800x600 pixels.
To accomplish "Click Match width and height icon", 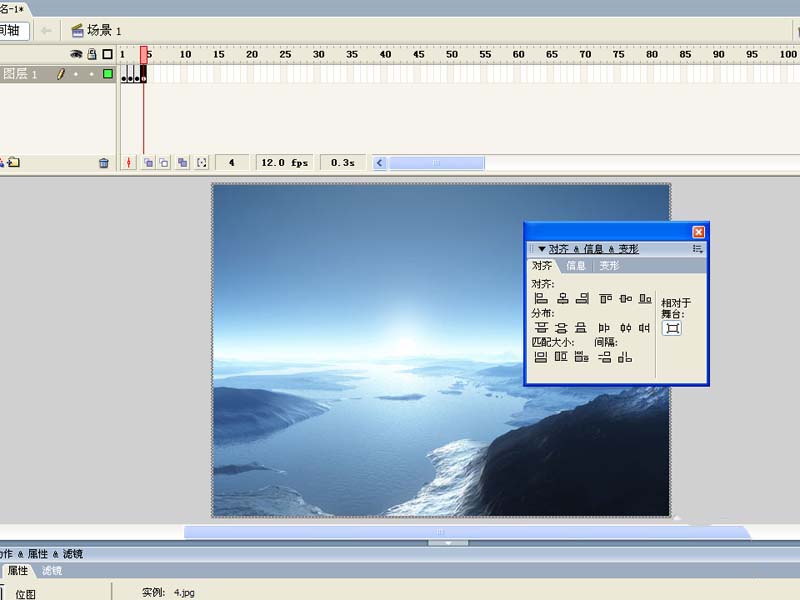I will [582, 357].
